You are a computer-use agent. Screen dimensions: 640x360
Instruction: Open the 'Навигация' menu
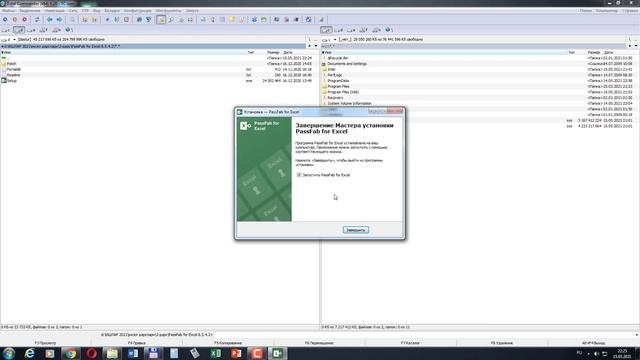pyautogui.click(x=54, y=11)
